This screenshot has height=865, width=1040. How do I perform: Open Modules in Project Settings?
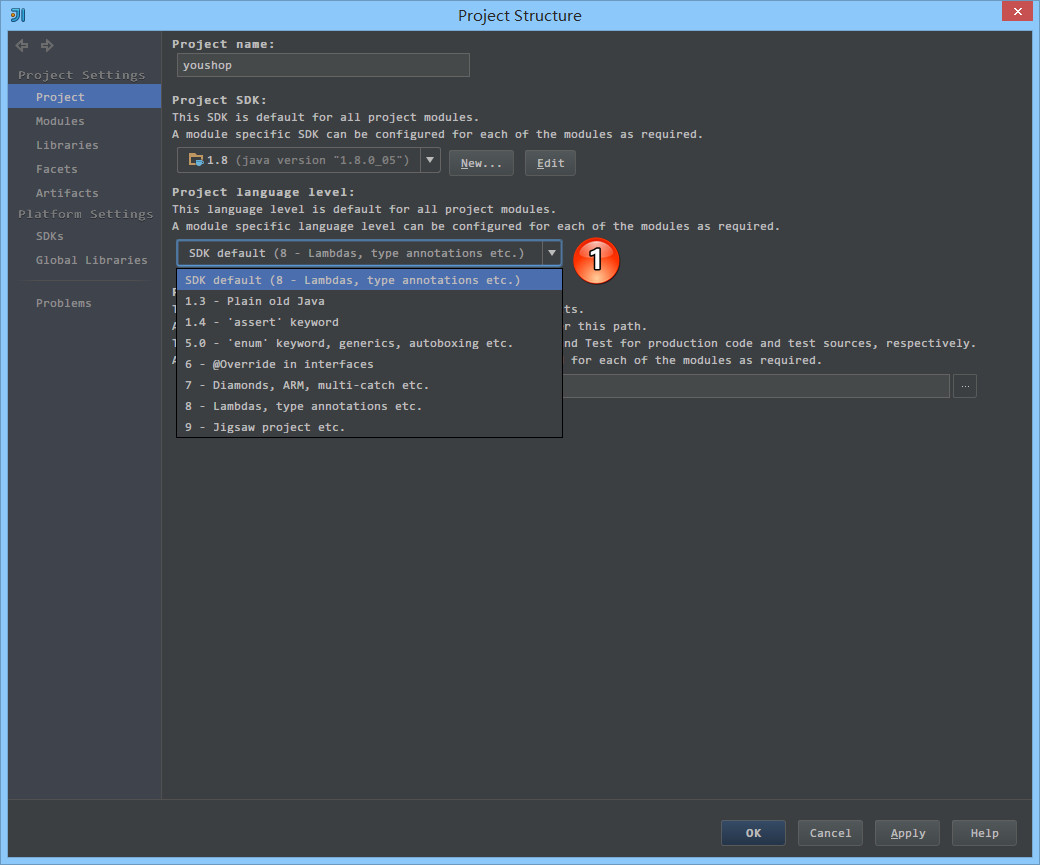60,121
